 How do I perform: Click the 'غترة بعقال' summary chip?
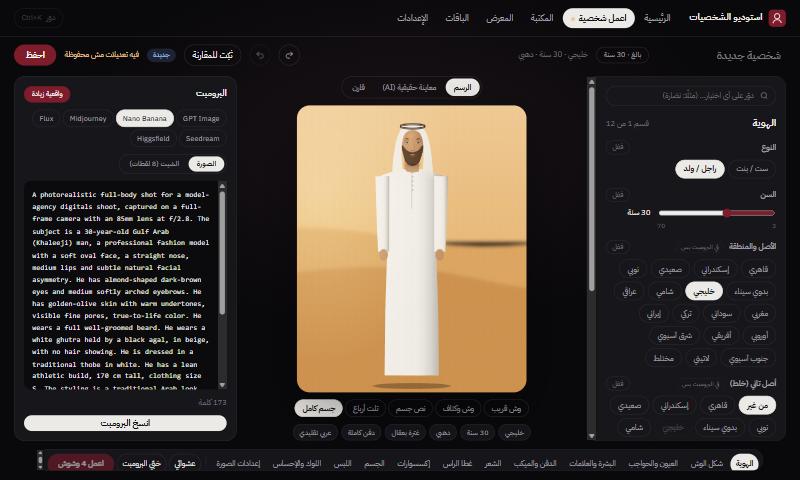pos(405,433)
